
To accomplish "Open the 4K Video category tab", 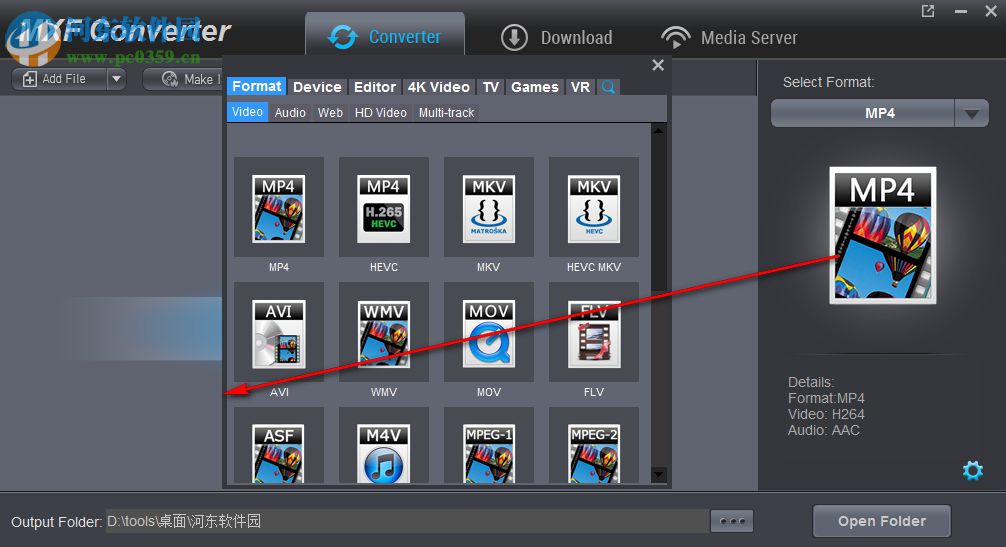I will [x=439, y=87].
